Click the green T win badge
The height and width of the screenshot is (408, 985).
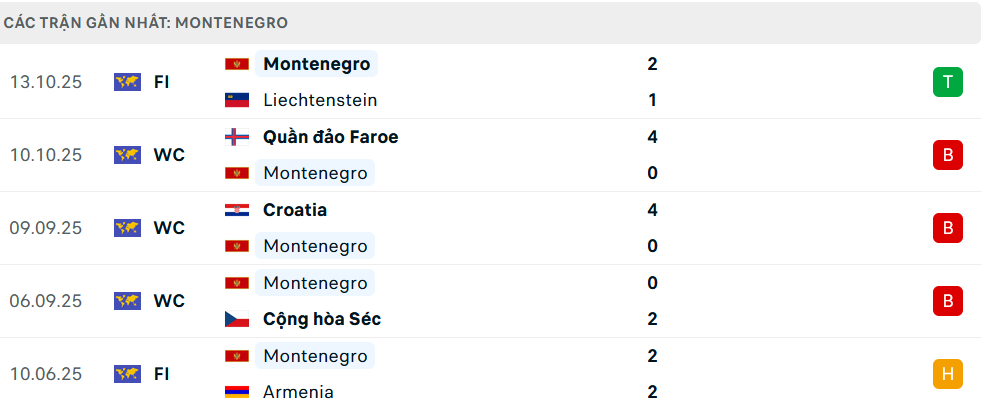pos(947,82)
